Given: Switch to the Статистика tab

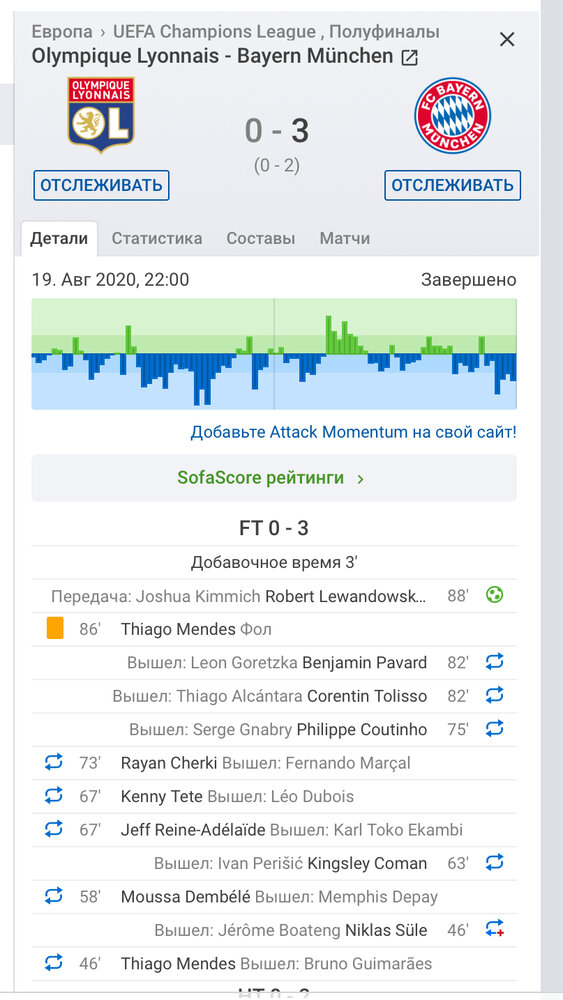Looking at the screenshot, I should [157, 239].
